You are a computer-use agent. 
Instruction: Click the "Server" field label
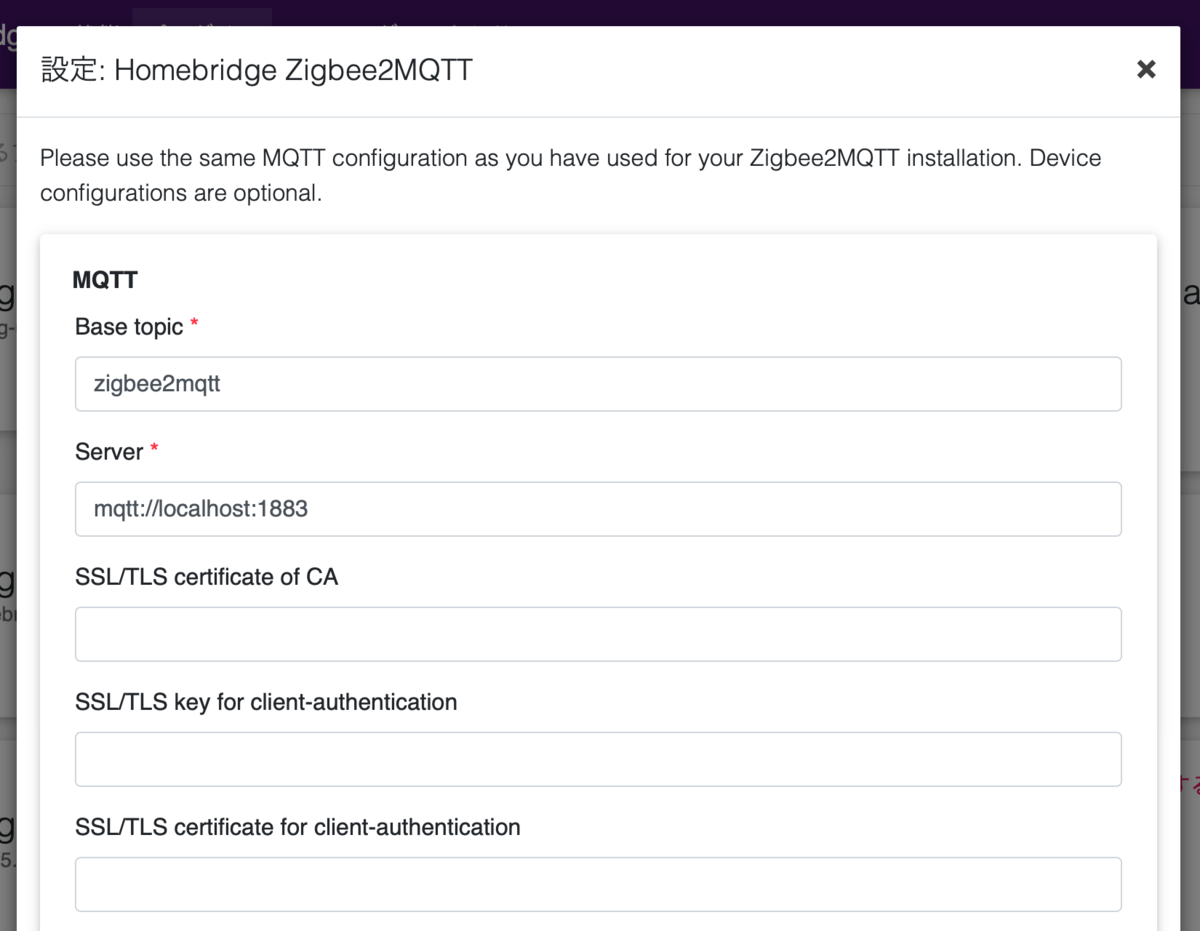(x=109, y=452)
